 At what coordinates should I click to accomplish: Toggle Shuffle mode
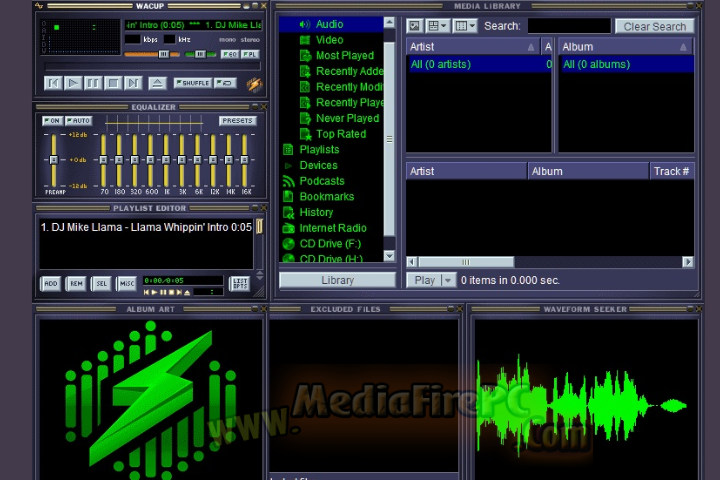tap(193, 83)
